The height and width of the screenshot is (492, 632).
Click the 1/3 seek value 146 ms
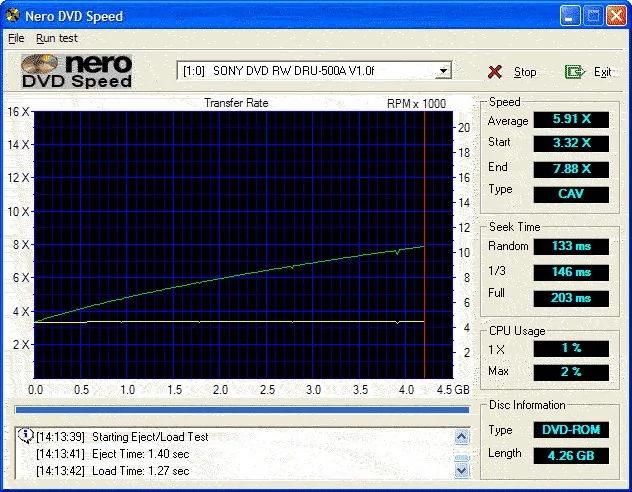pyautogui.click(x=571, y=272)
